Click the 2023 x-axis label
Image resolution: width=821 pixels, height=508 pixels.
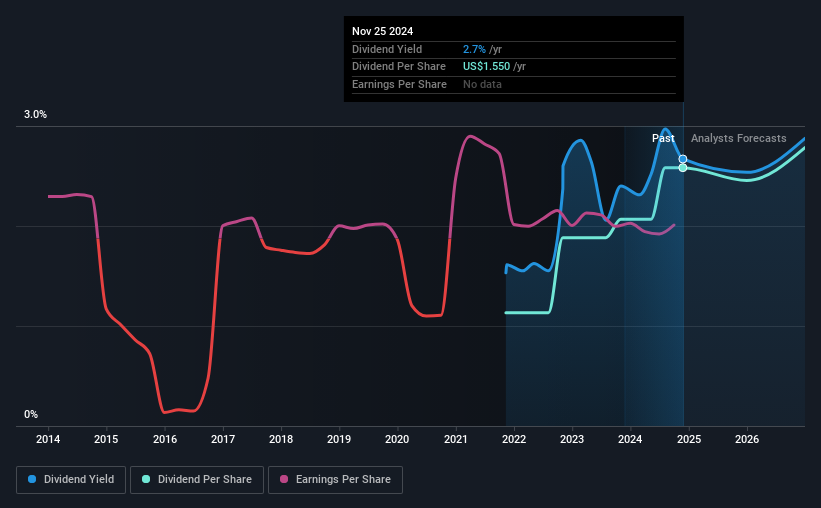click(572, 439)
